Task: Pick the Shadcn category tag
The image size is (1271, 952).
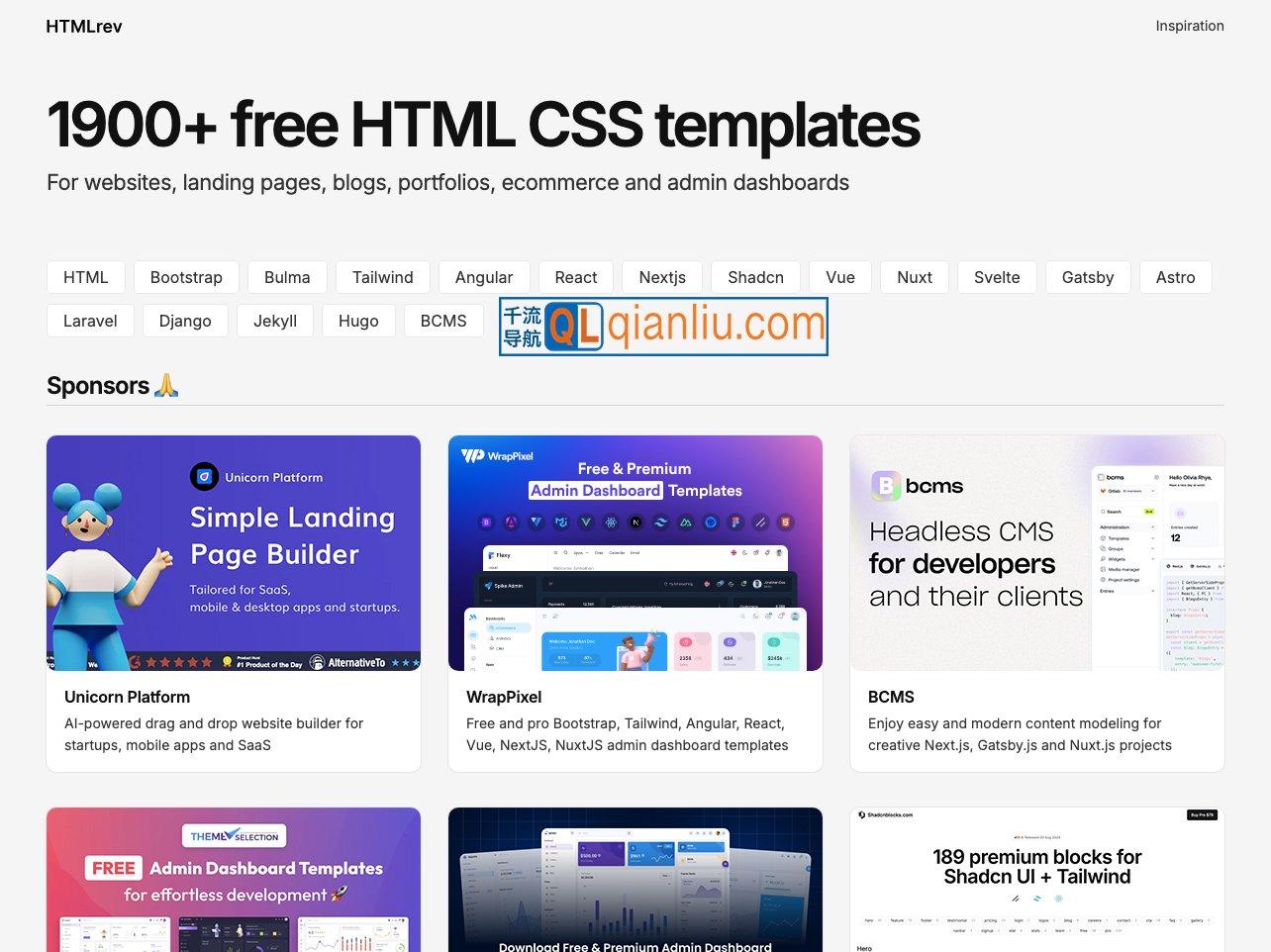Action: (755, 277)
